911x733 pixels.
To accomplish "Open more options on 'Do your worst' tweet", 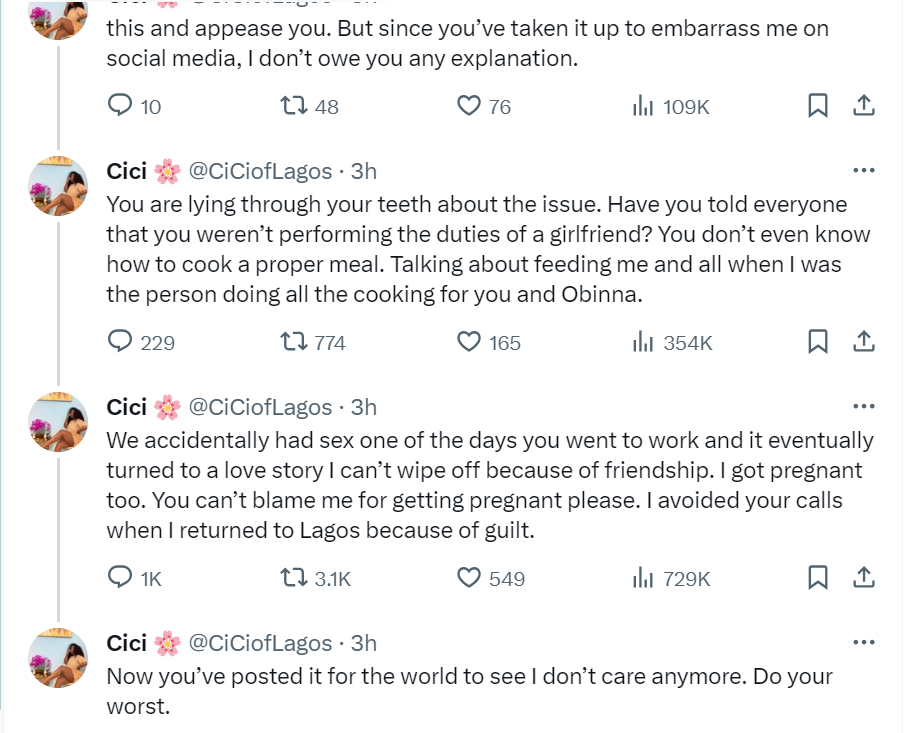I will pos(863,643).
